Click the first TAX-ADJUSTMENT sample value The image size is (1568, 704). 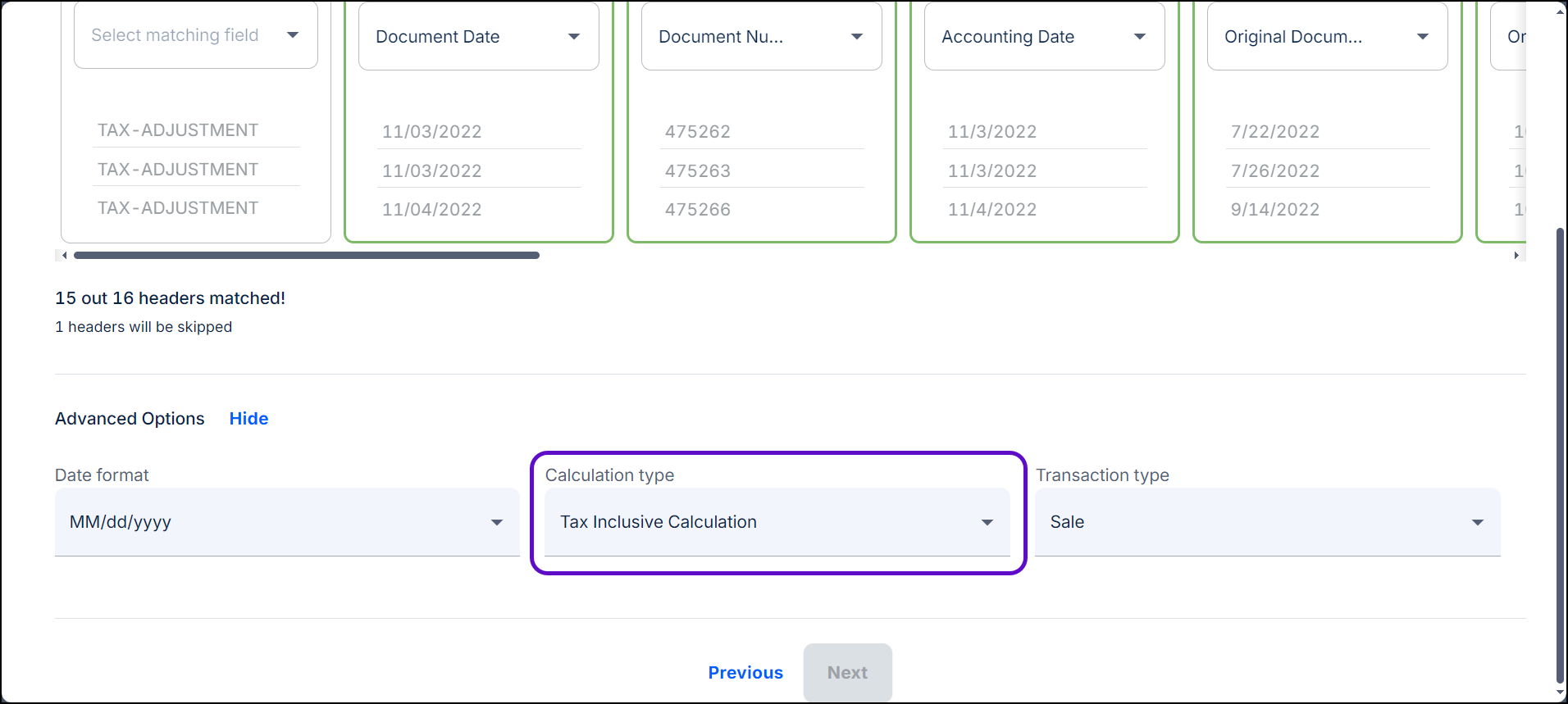pos(178,130)
